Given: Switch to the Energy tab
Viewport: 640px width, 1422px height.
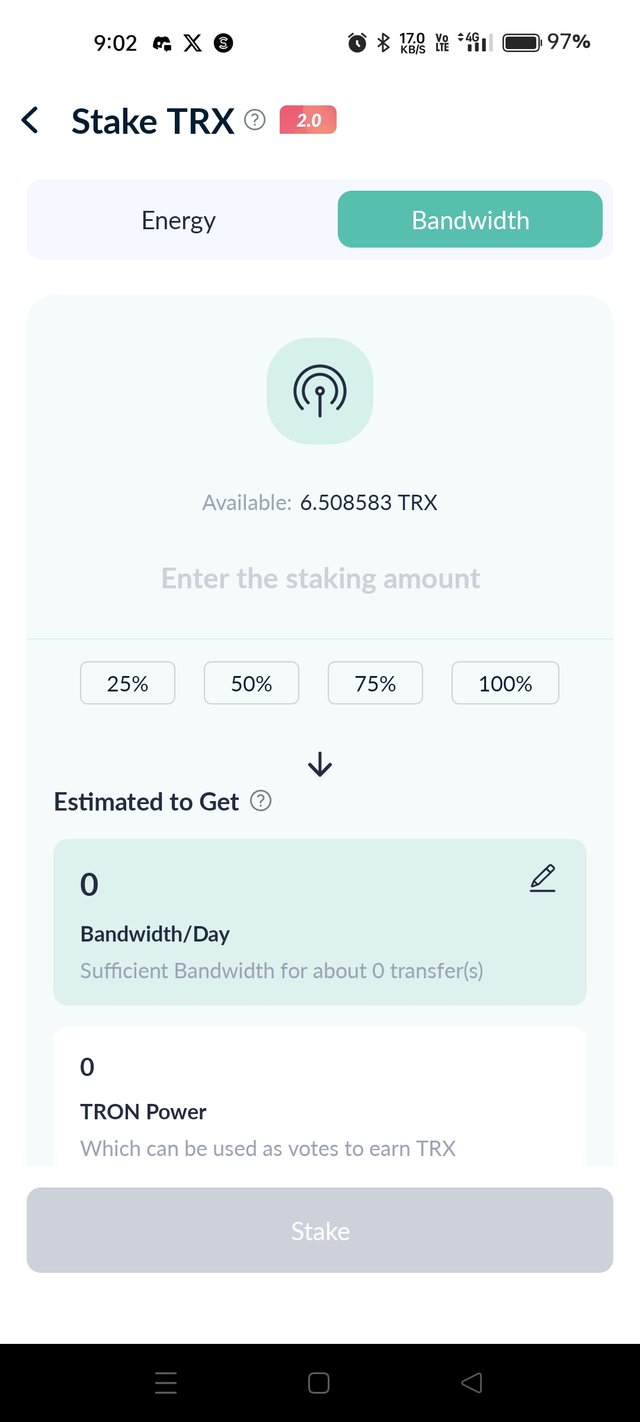Looking at the screenshot, I should 179,220.
